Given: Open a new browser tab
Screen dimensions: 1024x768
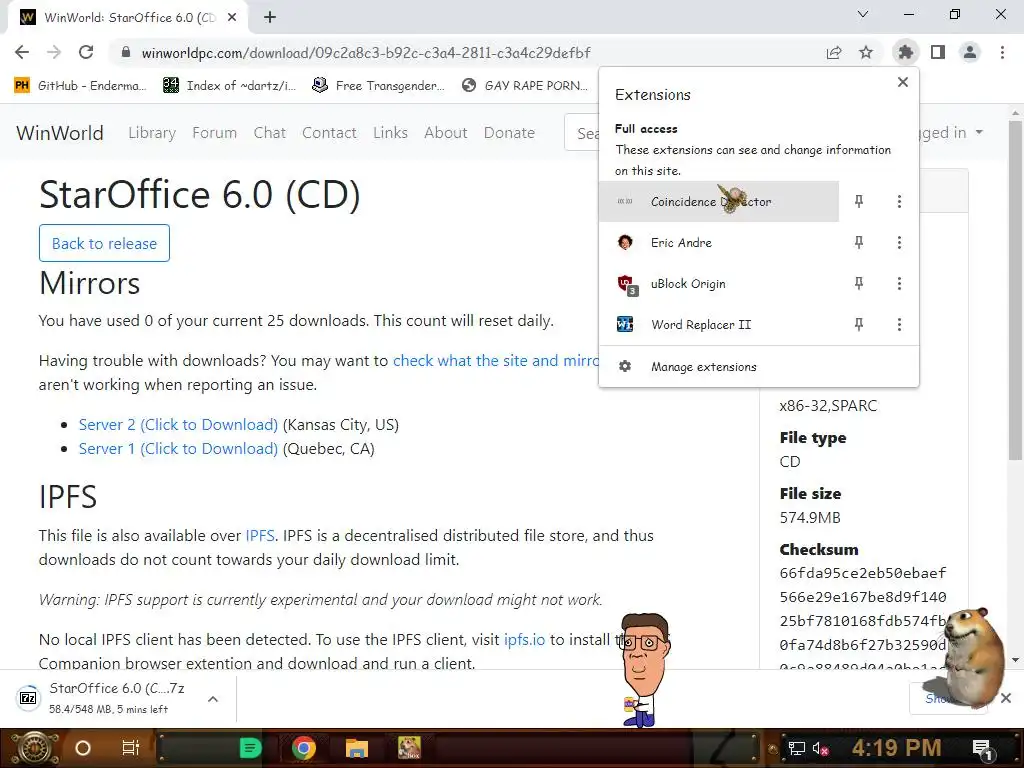Looking at the screenshot, I should coord(270,18).
